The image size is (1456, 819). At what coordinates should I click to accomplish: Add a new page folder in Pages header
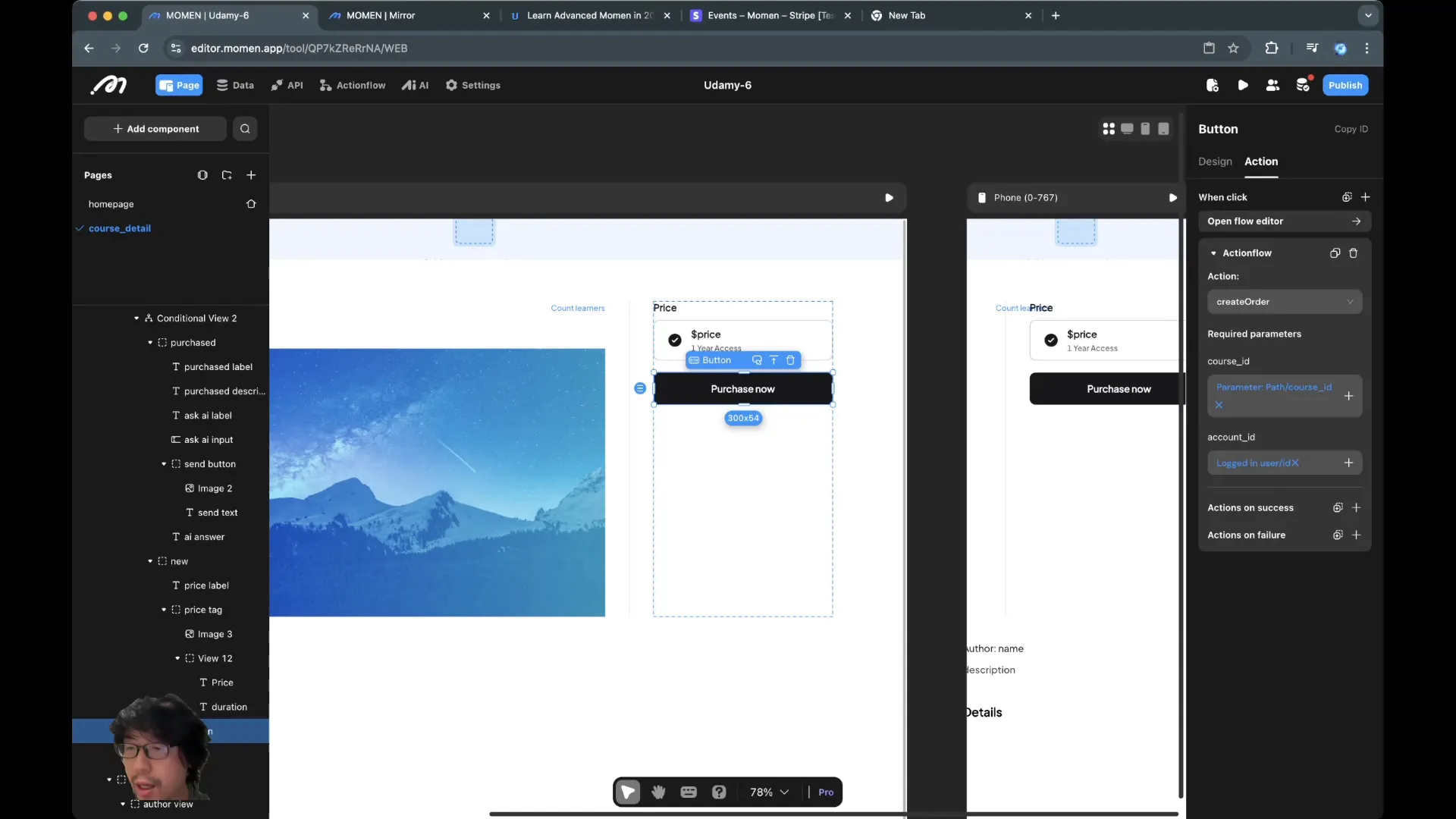227,175
